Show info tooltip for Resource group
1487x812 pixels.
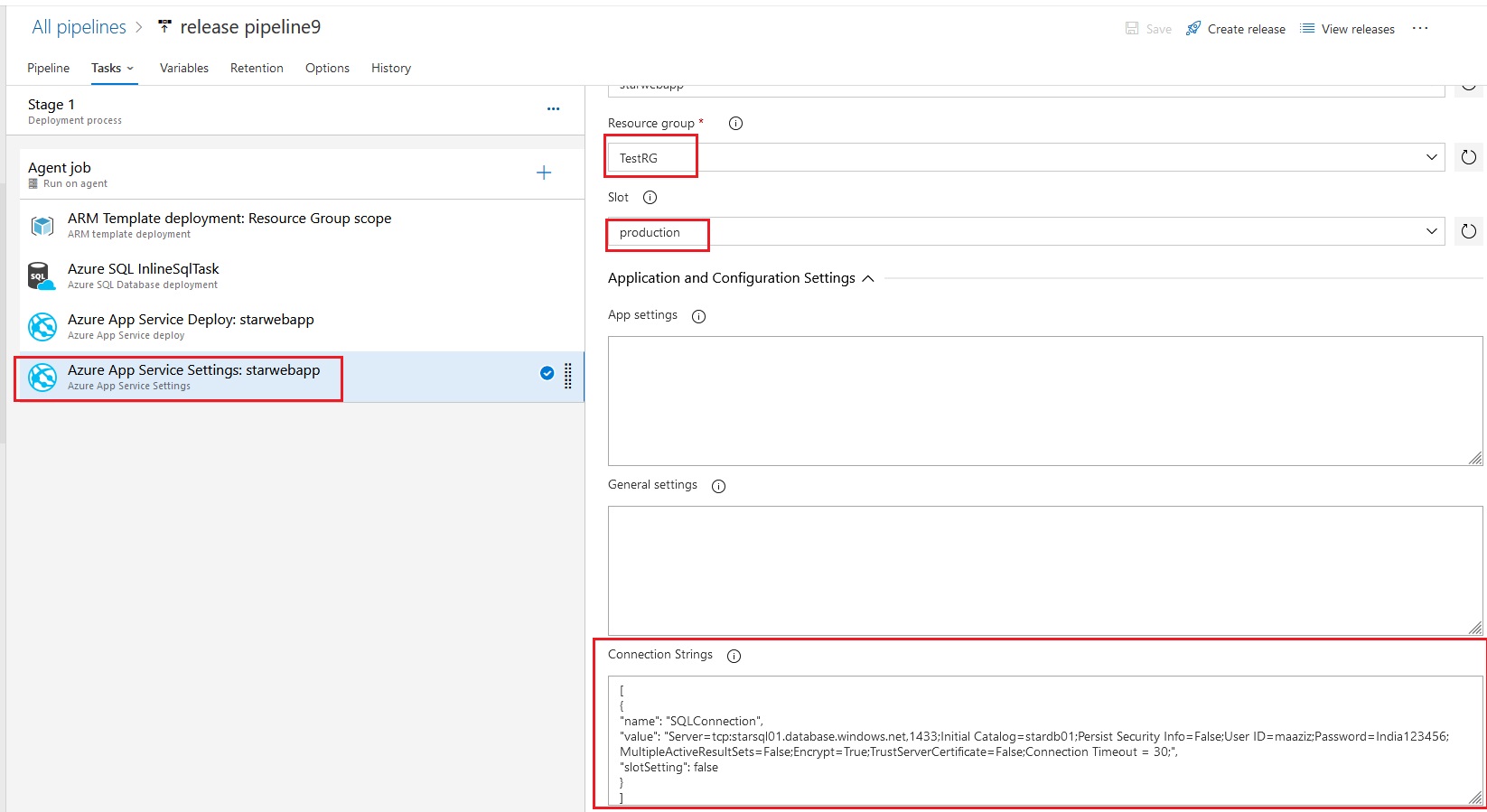point(735,124)
